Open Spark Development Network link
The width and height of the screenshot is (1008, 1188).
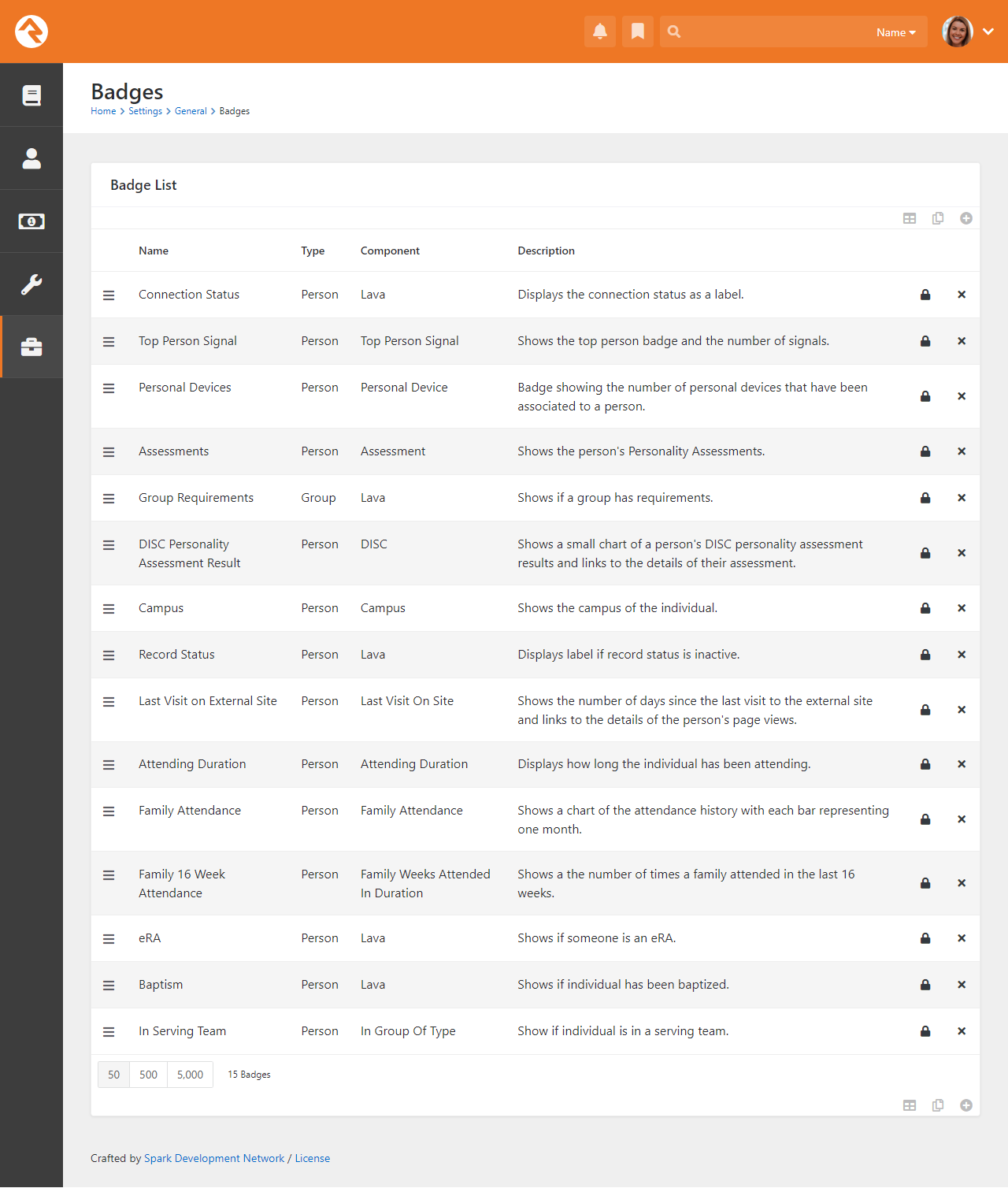pyautogui.click(x=214, y=1158)
